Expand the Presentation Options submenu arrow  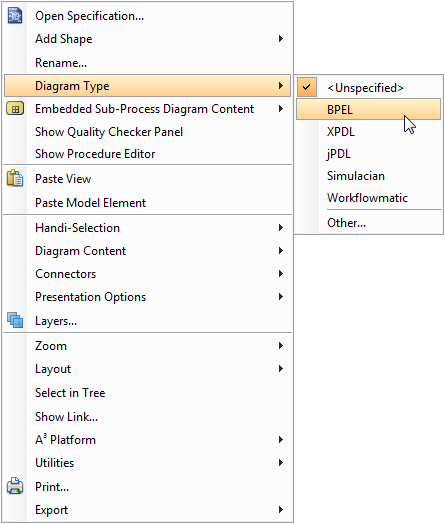281,297
